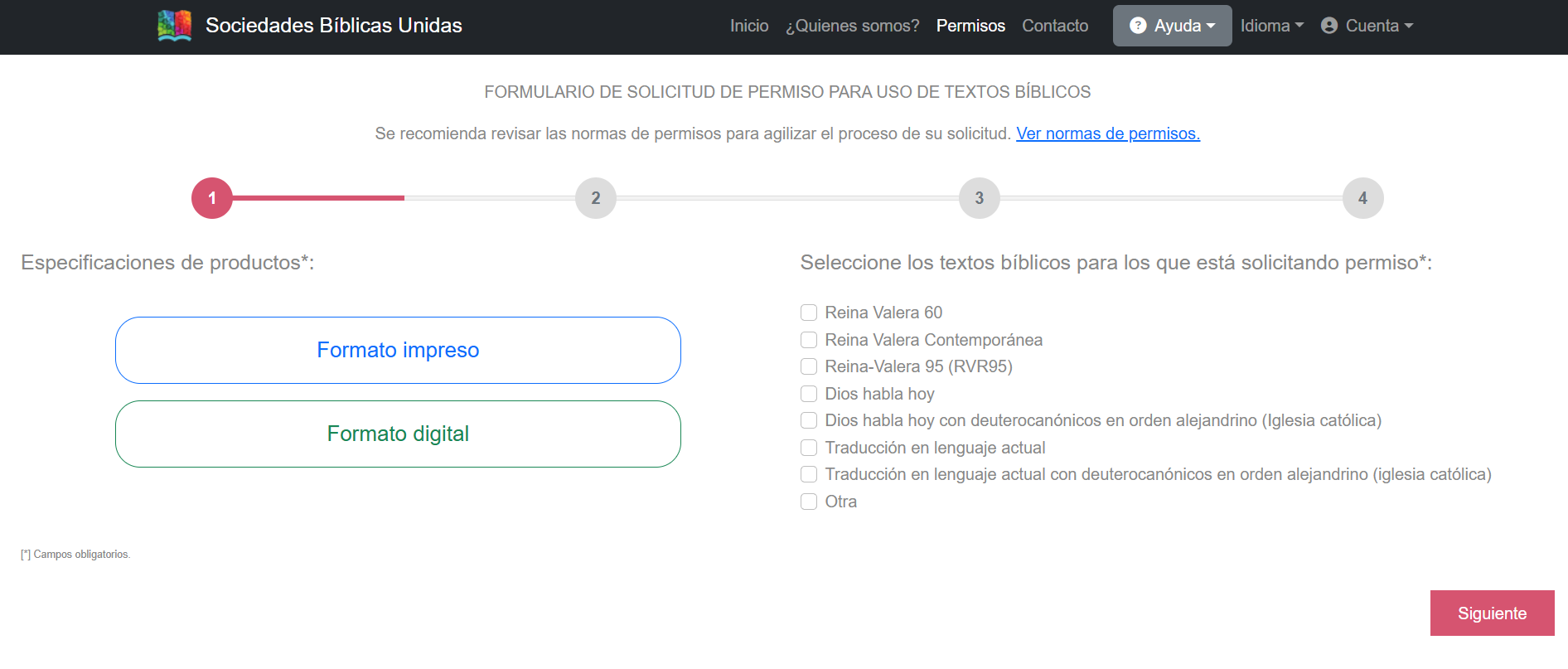
Task: Check Reina Valera Contemporánea option
Action: point(809,340)
